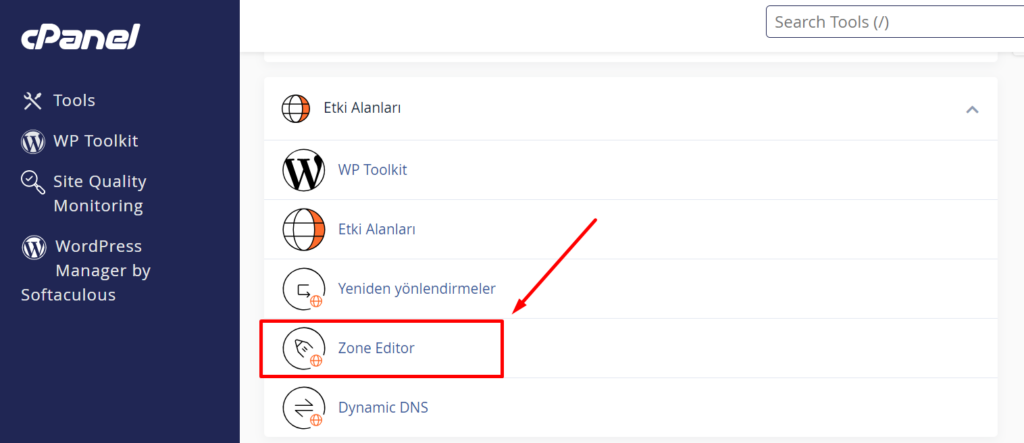The height and width of the screenshot is (443, 1024).
Task: Click the WordPress Manager by Softaculous icon
Action: (33, 247)
